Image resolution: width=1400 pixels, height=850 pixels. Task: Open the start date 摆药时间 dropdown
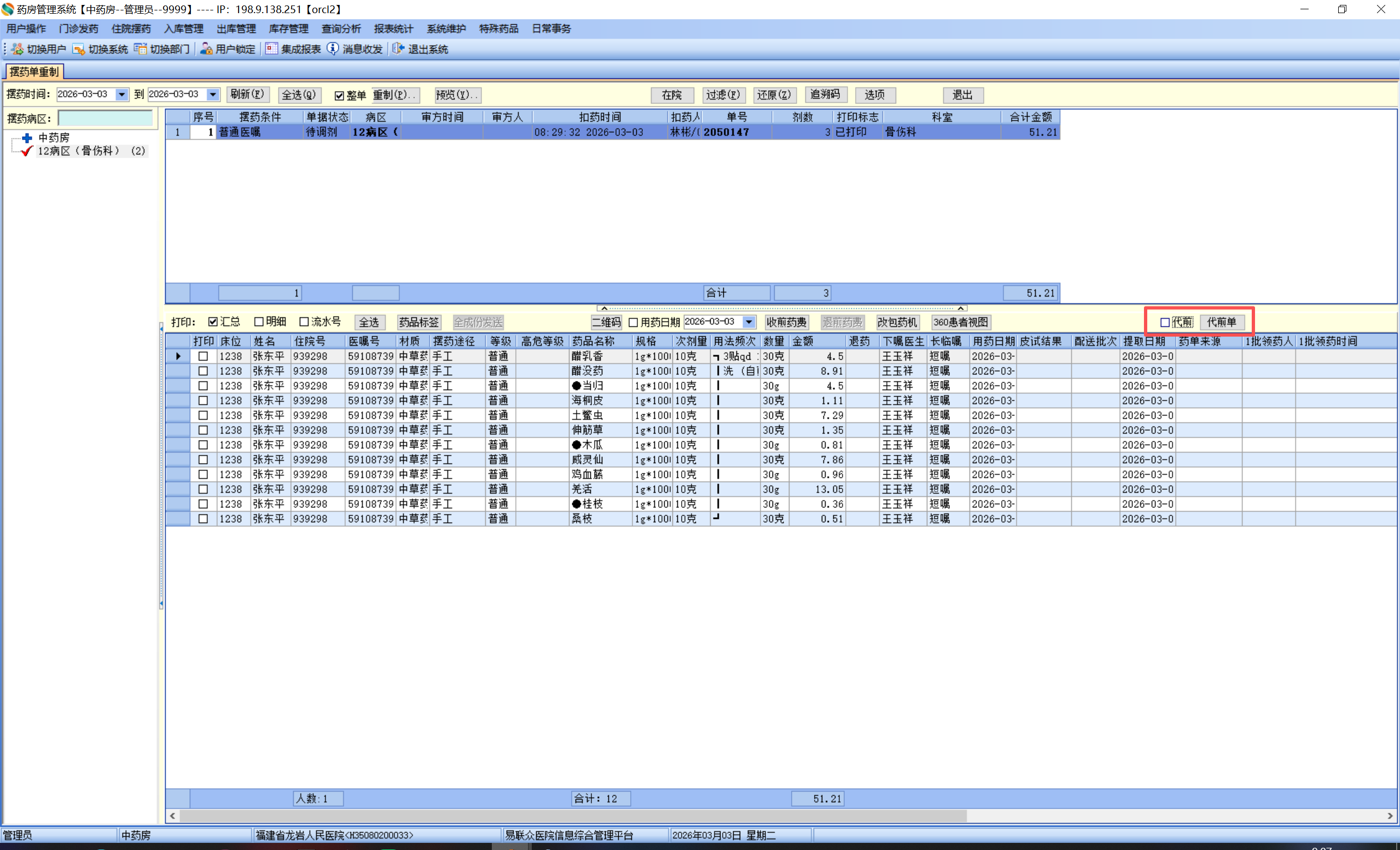coord(121,94)
